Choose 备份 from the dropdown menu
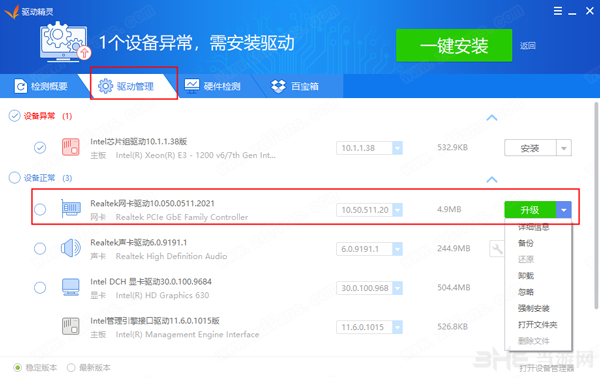 click(526, 243)
